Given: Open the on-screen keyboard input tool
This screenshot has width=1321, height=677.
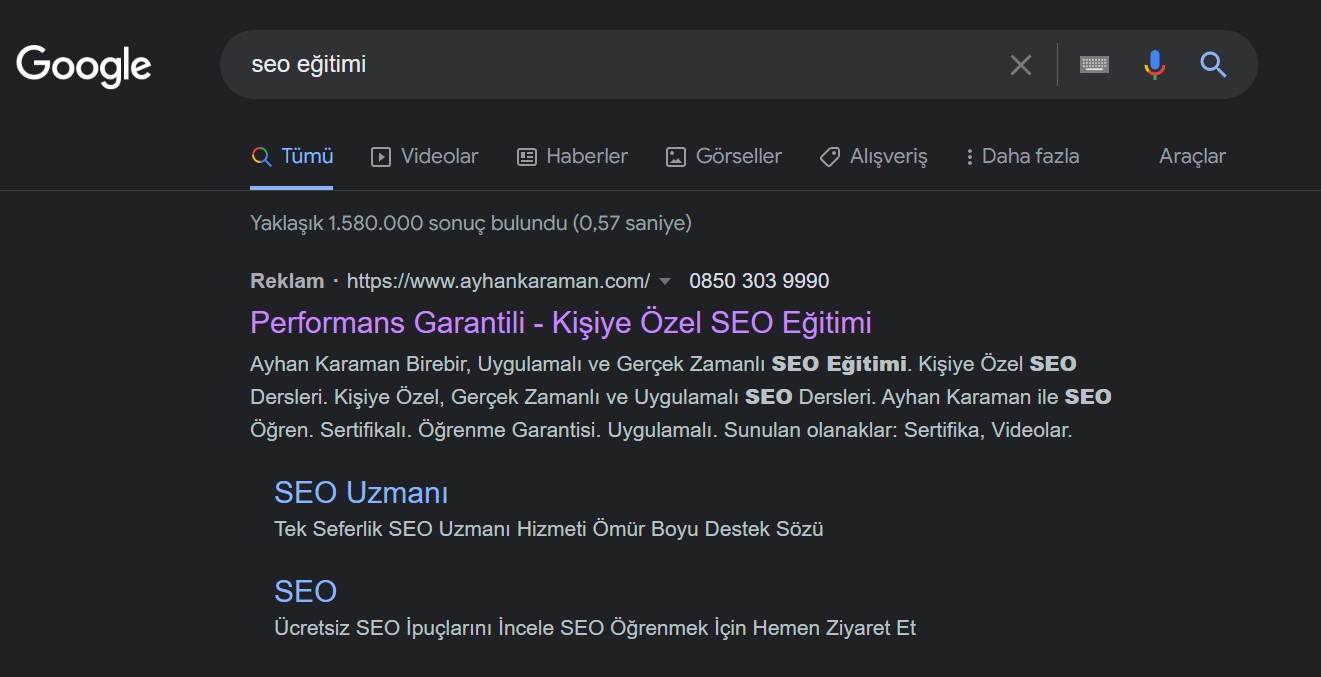Looking at the screenshot, I should [x=1094, y=65].
